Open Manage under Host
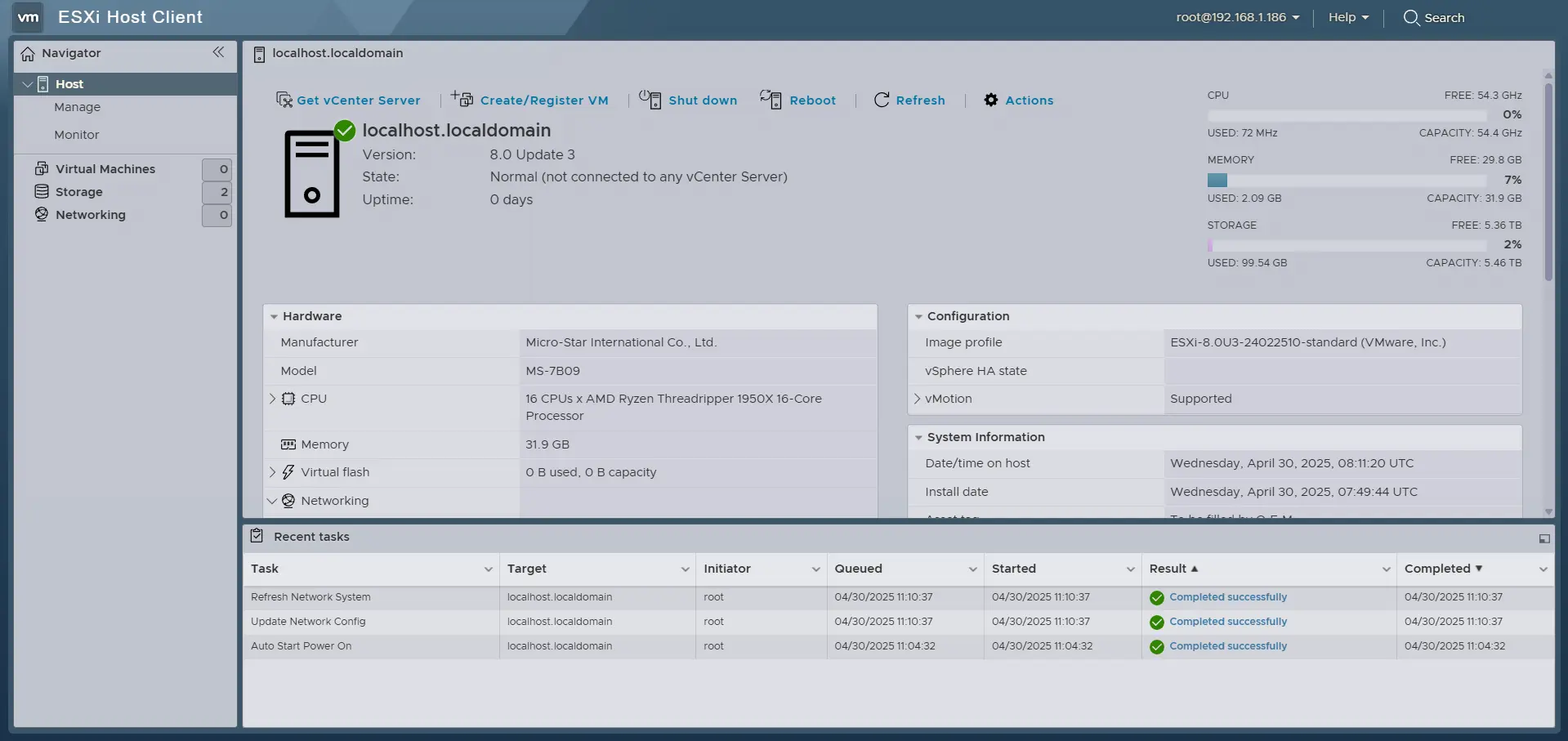This screenshot has width=1568, height=741. pos(77,107)
